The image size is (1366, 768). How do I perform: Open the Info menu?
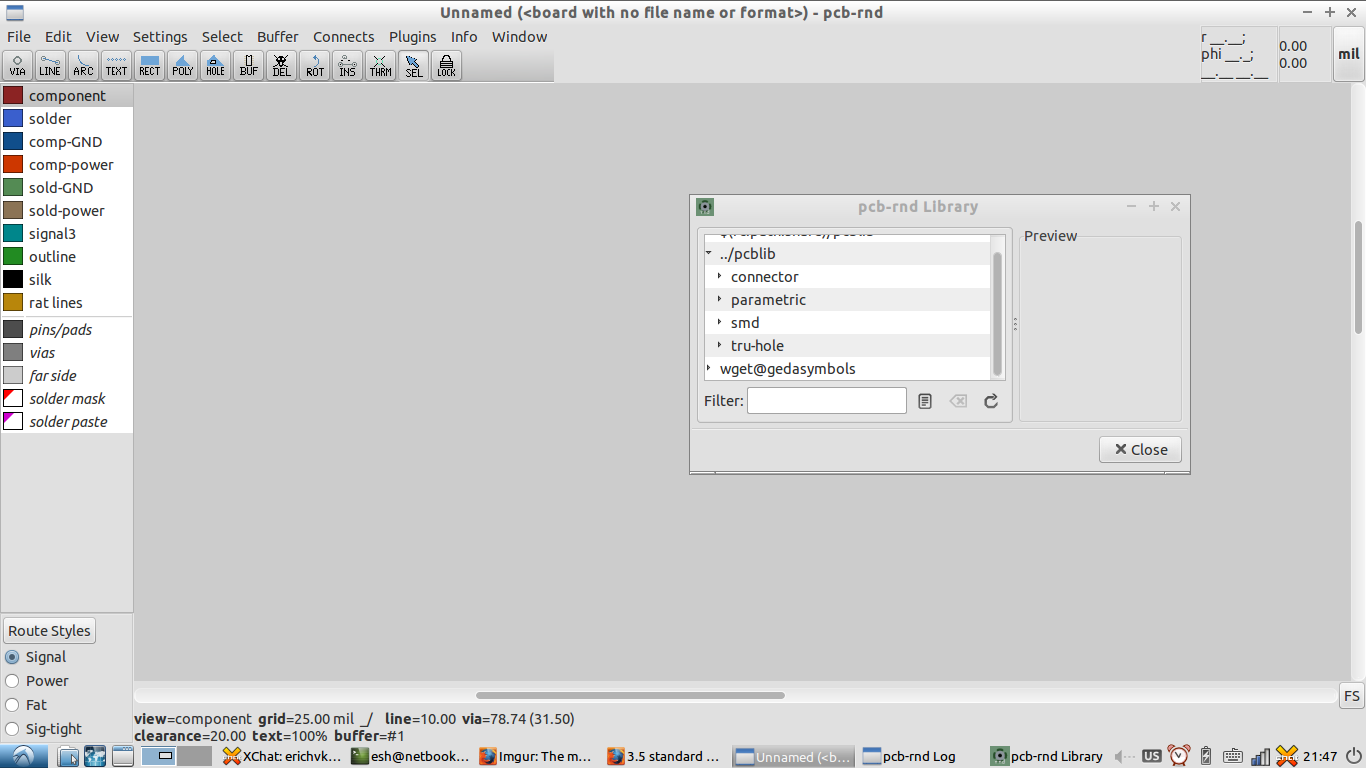pos(464,37)
